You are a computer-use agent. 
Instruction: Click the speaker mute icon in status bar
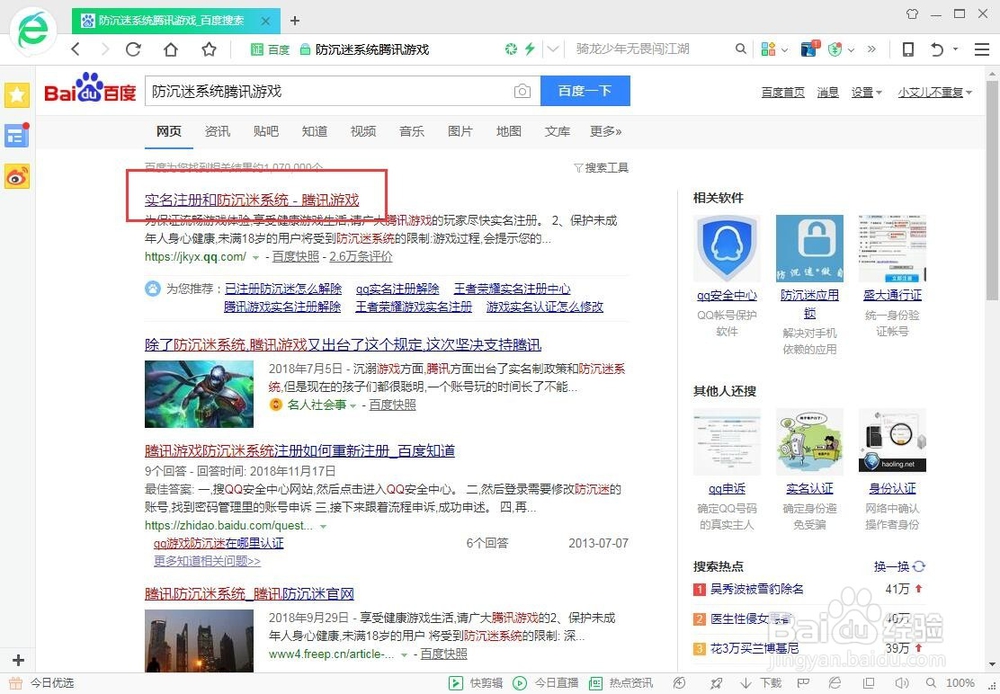901,683
